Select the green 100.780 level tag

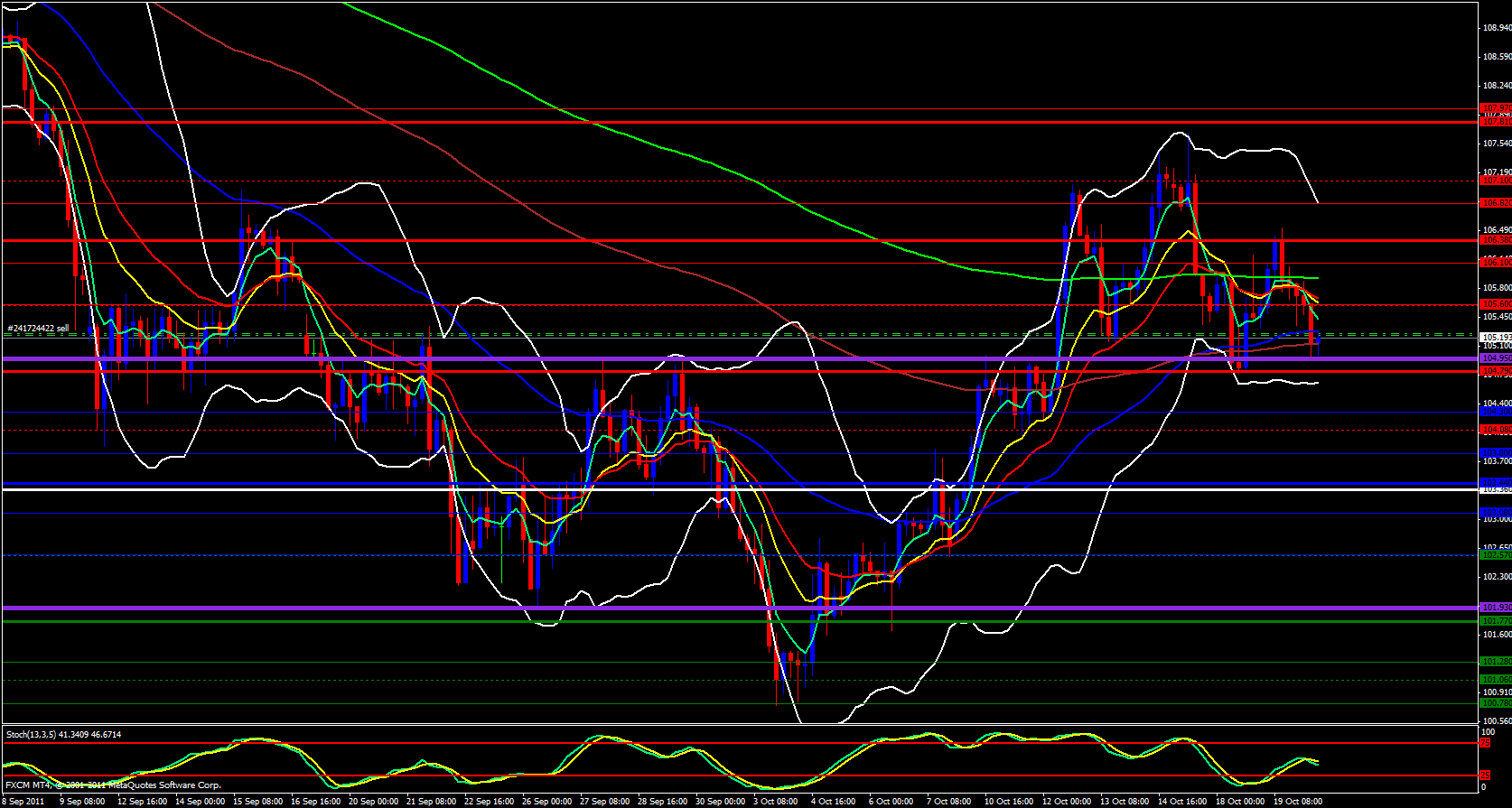[x=1496, y=703]
